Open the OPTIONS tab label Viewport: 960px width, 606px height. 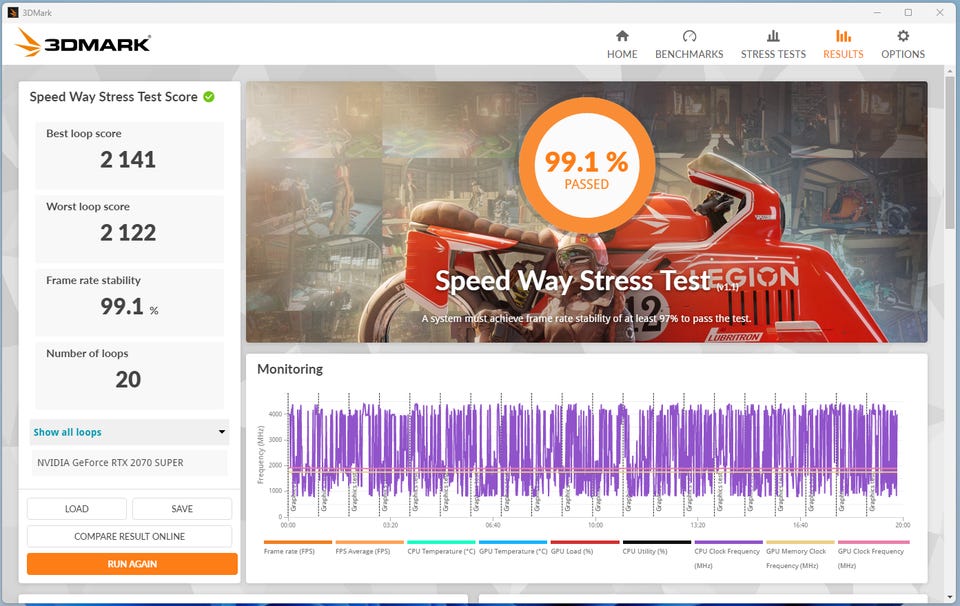coord(903,54)
